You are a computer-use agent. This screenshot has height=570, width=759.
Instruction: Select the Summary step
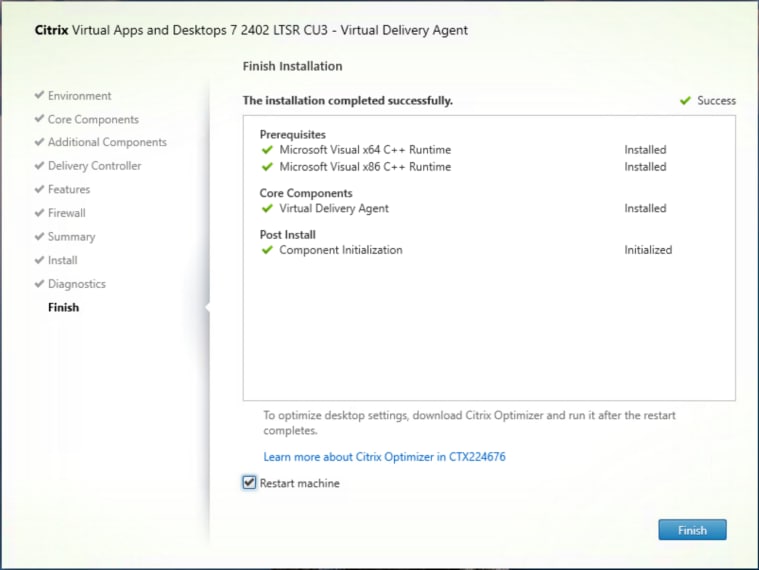71,237
